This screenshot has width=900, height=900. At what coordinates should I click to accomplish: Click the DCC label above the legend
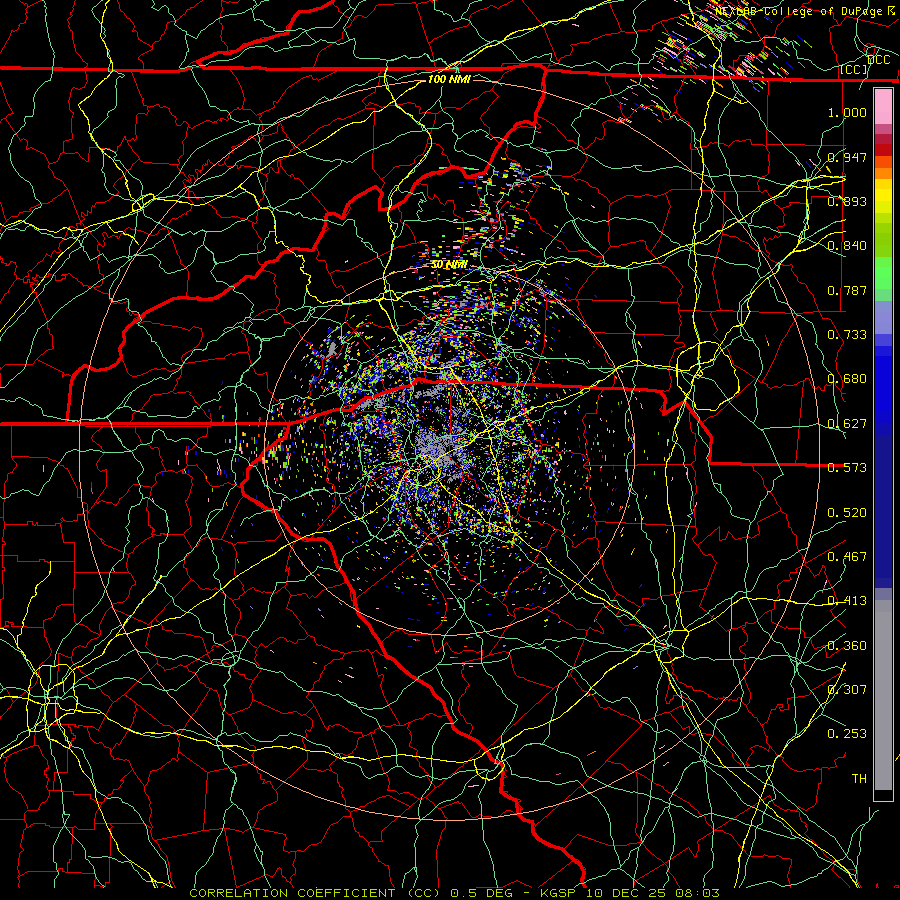(878, 60)
